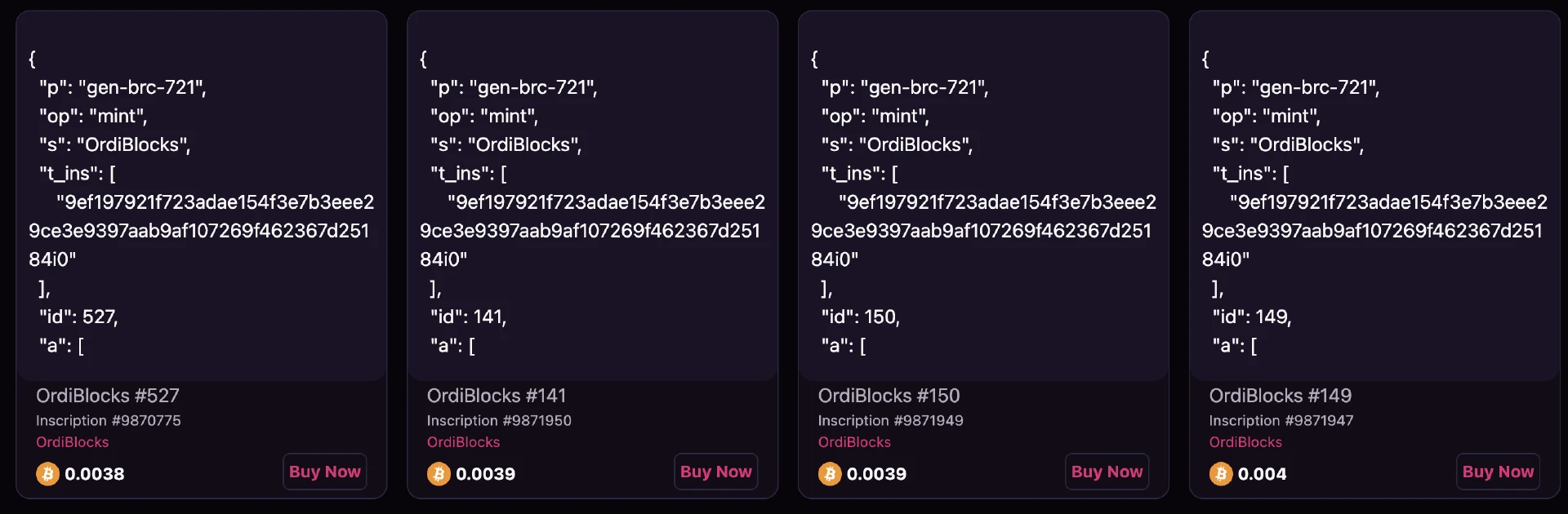This screenshot has height=514, width=1568.
Task: Purchase OrdiBlocks #149 with Buy Now
Action: coord(1498,472)
